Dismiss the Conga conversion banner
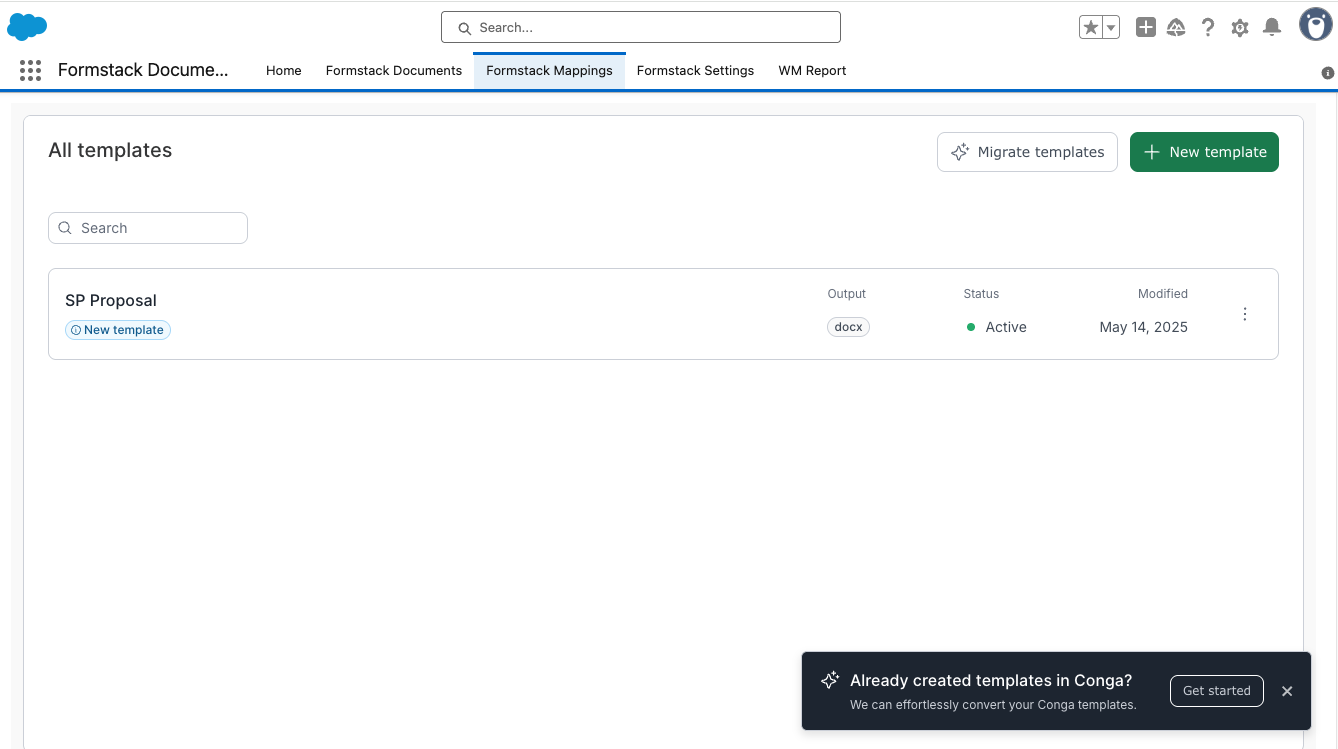Screen dimensions: 1338x749 point(1287,691)
